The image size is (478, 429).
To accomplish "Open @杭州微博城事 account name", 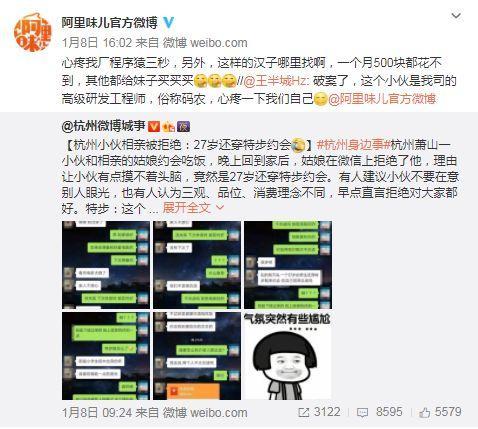I will click(103, 126).
